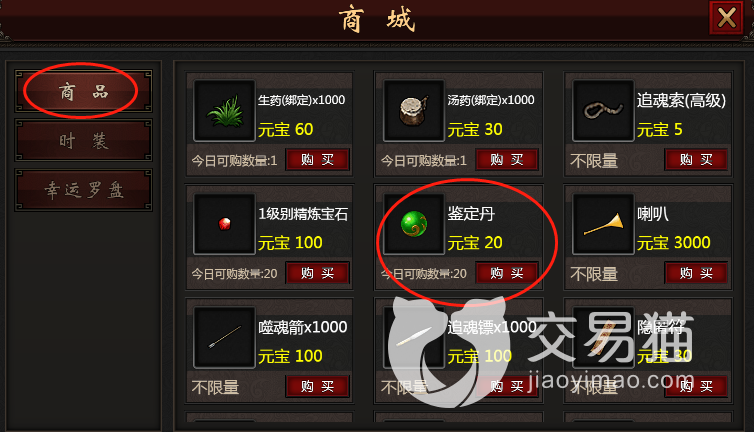Image resolution: width=754 pixels, height=432 pixels.
Task: Click the 噬魂箭 arrow item icon
Action: tap(224, 337)
